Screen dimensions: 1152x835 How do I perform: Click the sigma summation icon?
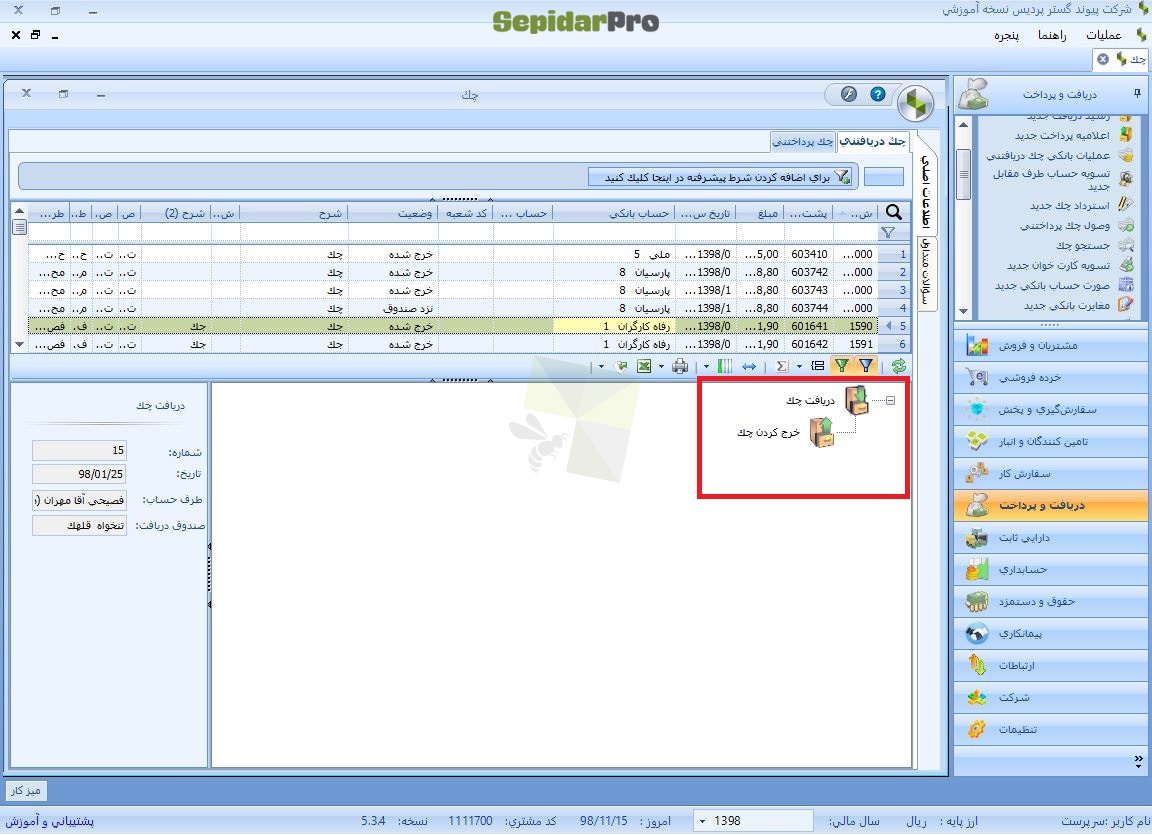782,366
